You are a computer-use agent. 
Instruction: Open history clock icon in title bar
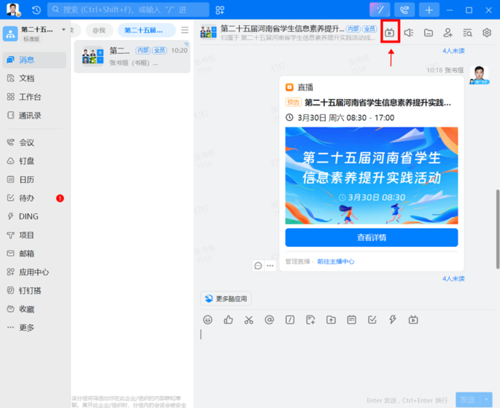coord(36,10)
